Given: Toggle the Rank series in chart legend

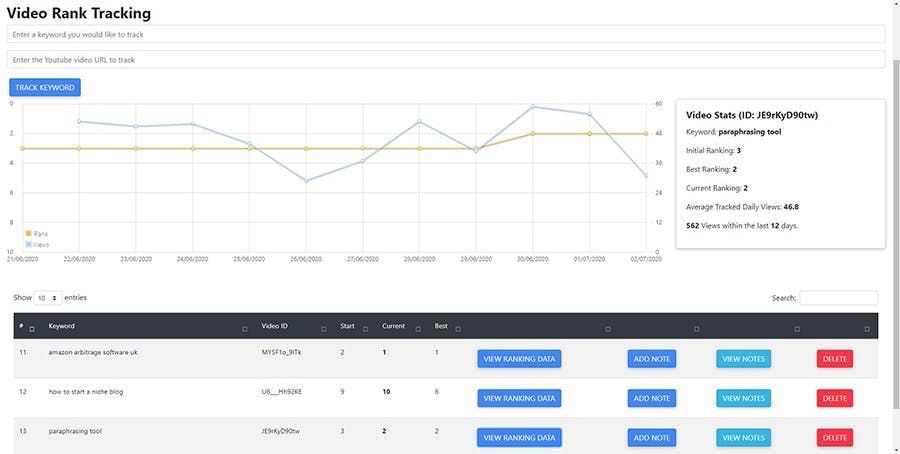Looking at the screenshot, I should coord(36,233).
